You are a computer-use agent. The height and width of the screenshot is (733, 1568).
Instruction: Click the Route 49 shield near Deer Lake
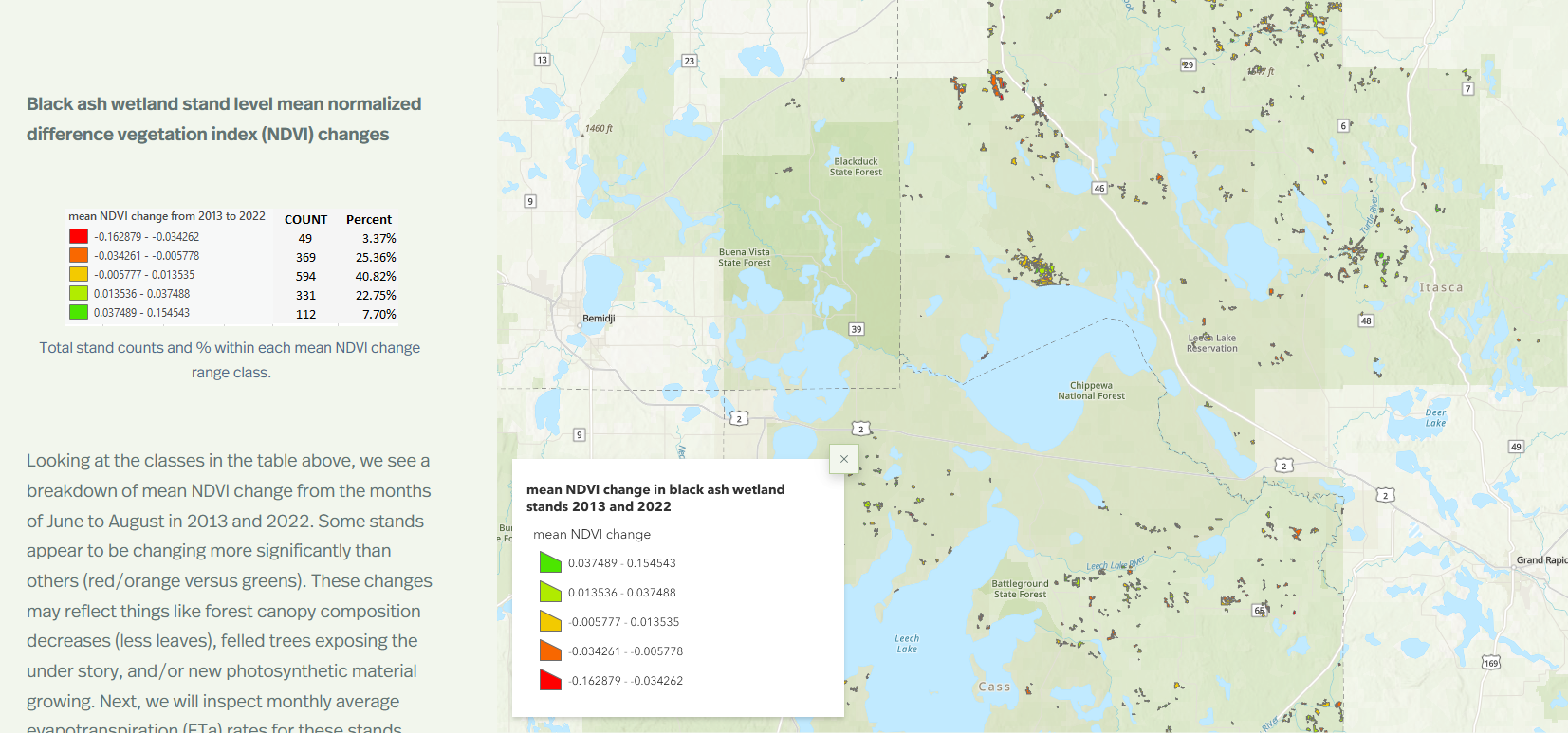click(x=1516, y=447)
